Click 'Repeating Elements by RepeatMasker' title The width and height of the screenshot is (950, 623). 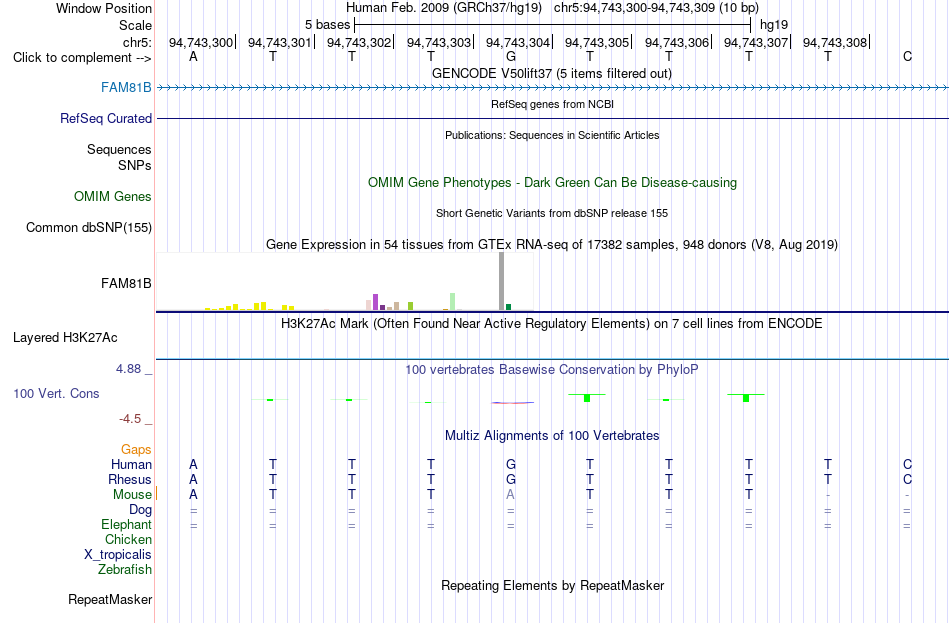(552, 585)
